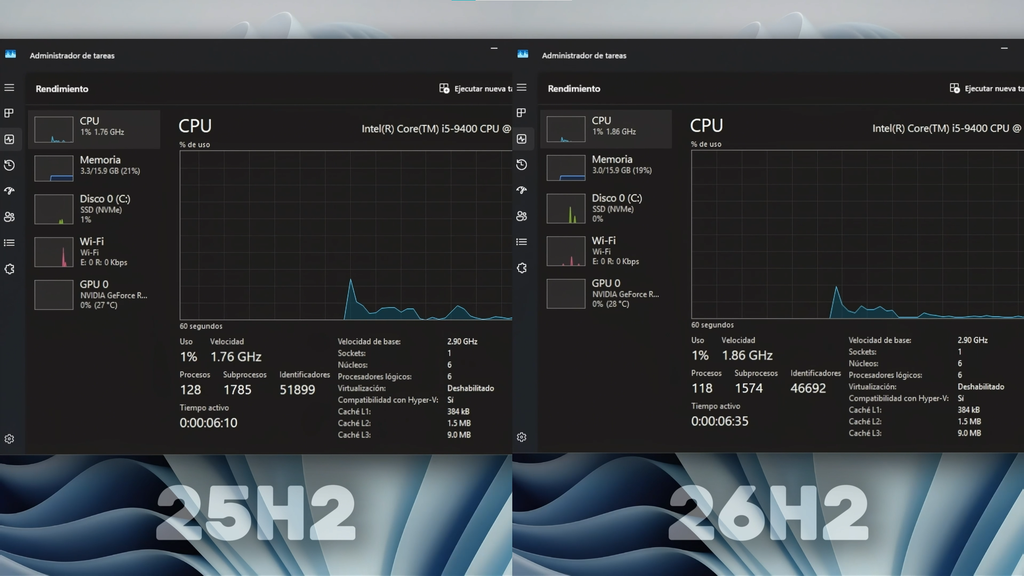Click Task Manager app icon in right title bar
The width and height of the screenshot is (1024, 576).
tap(522, 54)
